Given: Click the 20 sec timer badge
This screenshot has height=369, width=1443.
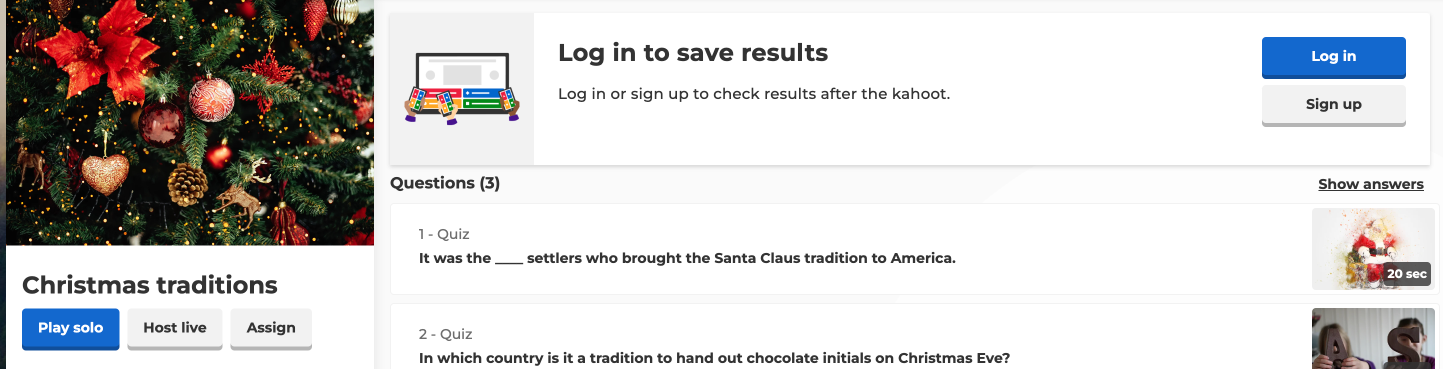Looking at the screenshot, I should click(x=1407, y=273).
